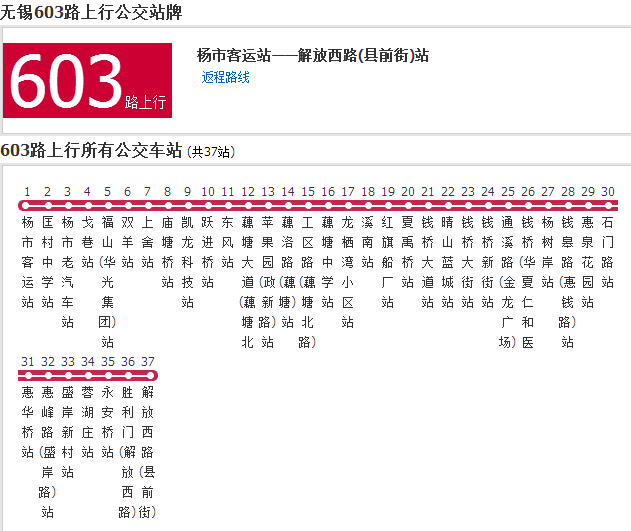Screen dimensions: 631x531
Task: Select stop 13 苹果园(政新路)站
Action: (x=268, y=282)
